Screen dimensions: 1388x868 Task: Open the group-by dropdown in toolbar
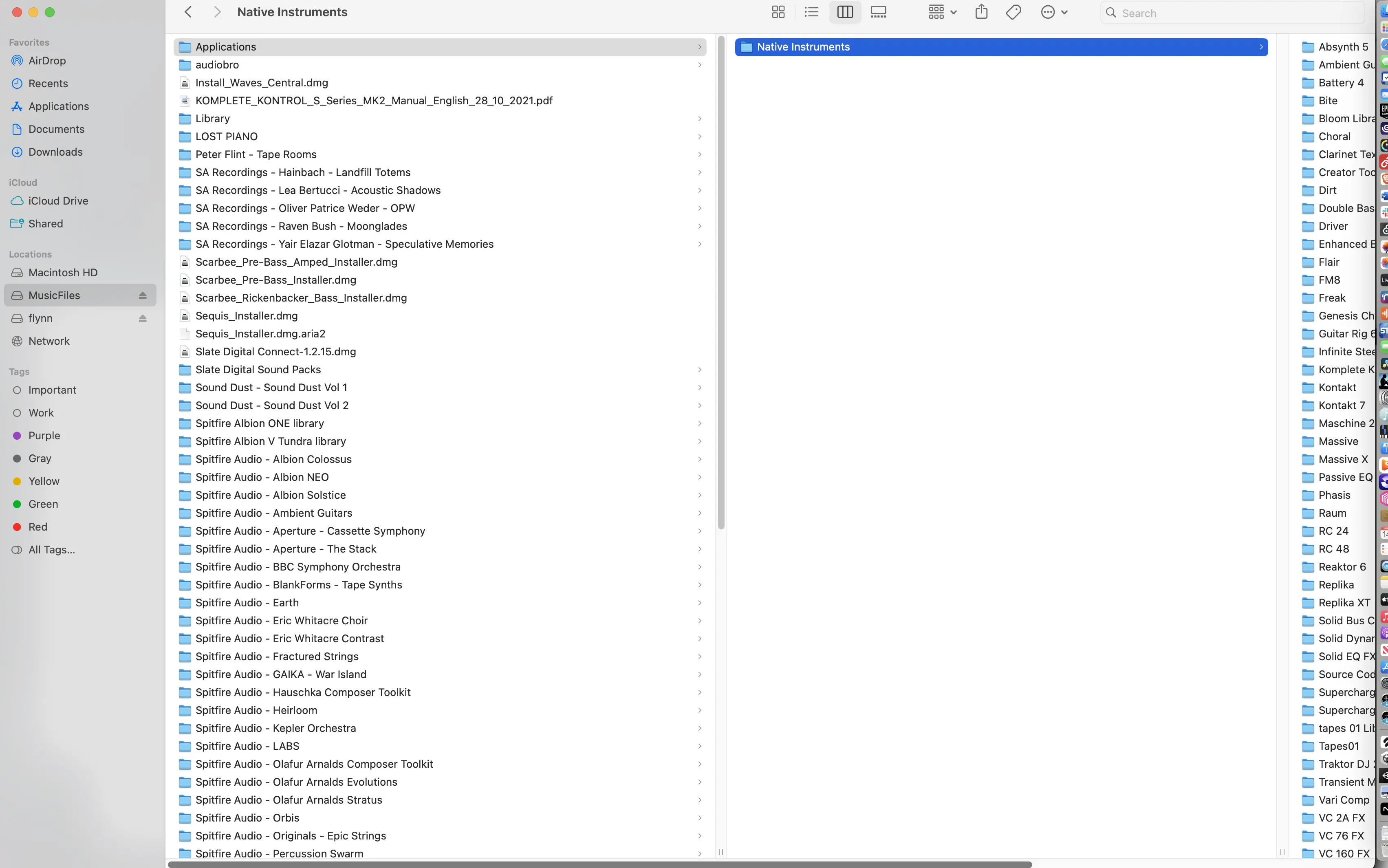[942, 12]
